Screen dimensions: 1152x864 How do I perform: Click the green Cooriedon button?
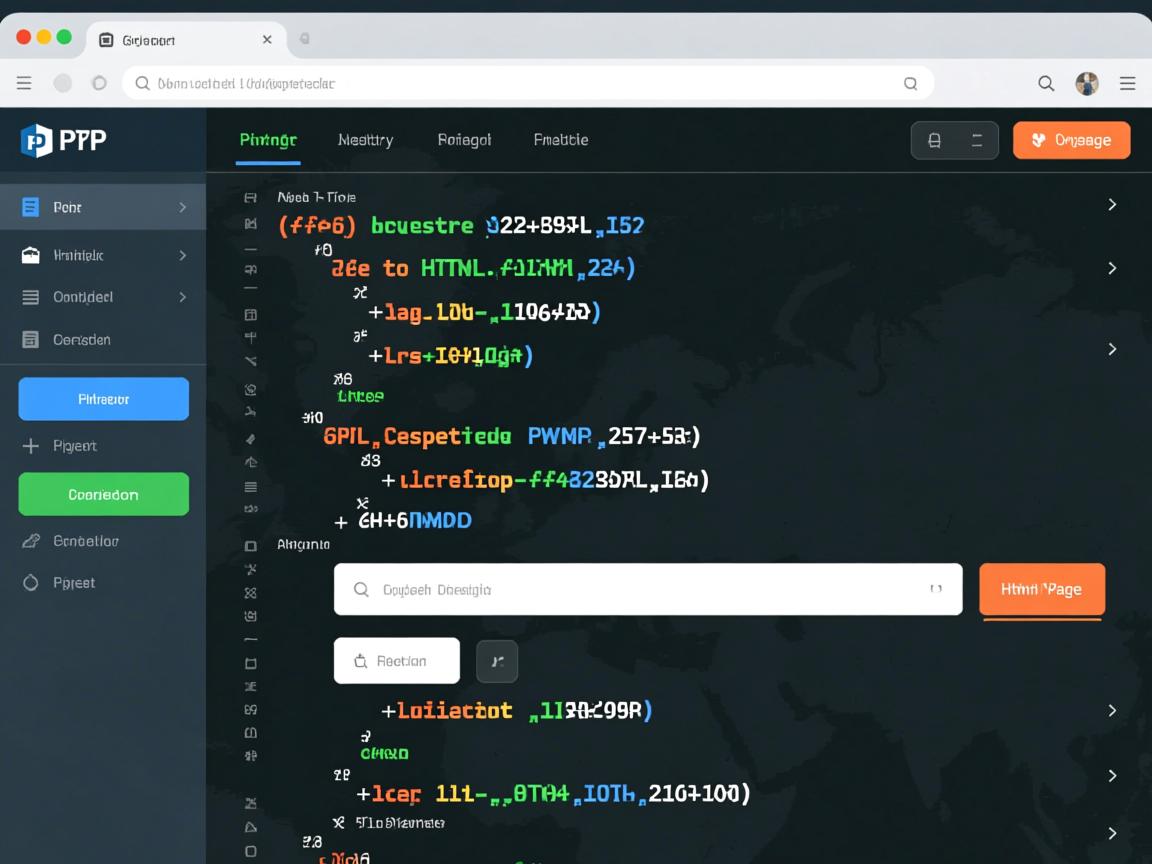click(x=104, y=494)
